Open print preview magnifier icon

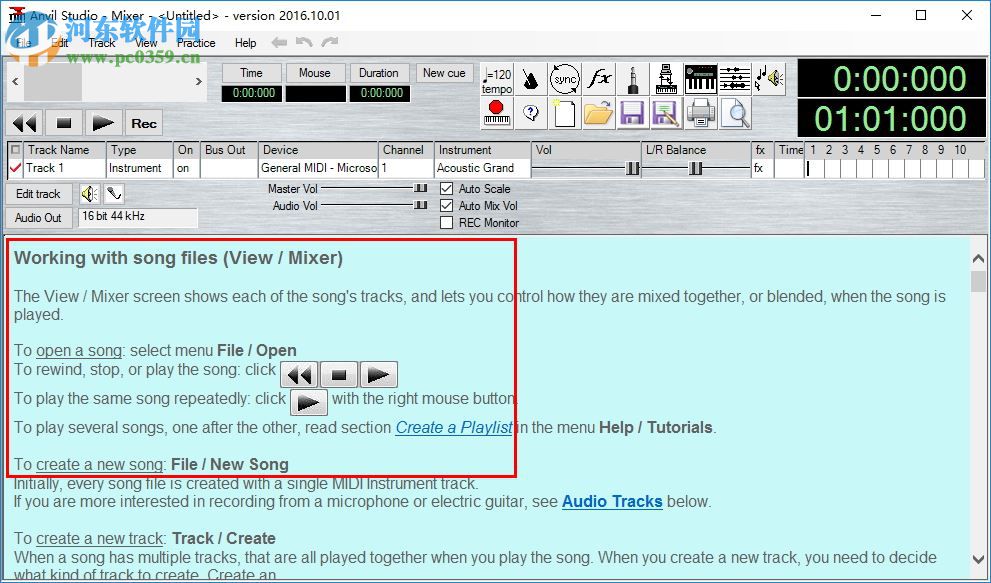coord(734,114)
